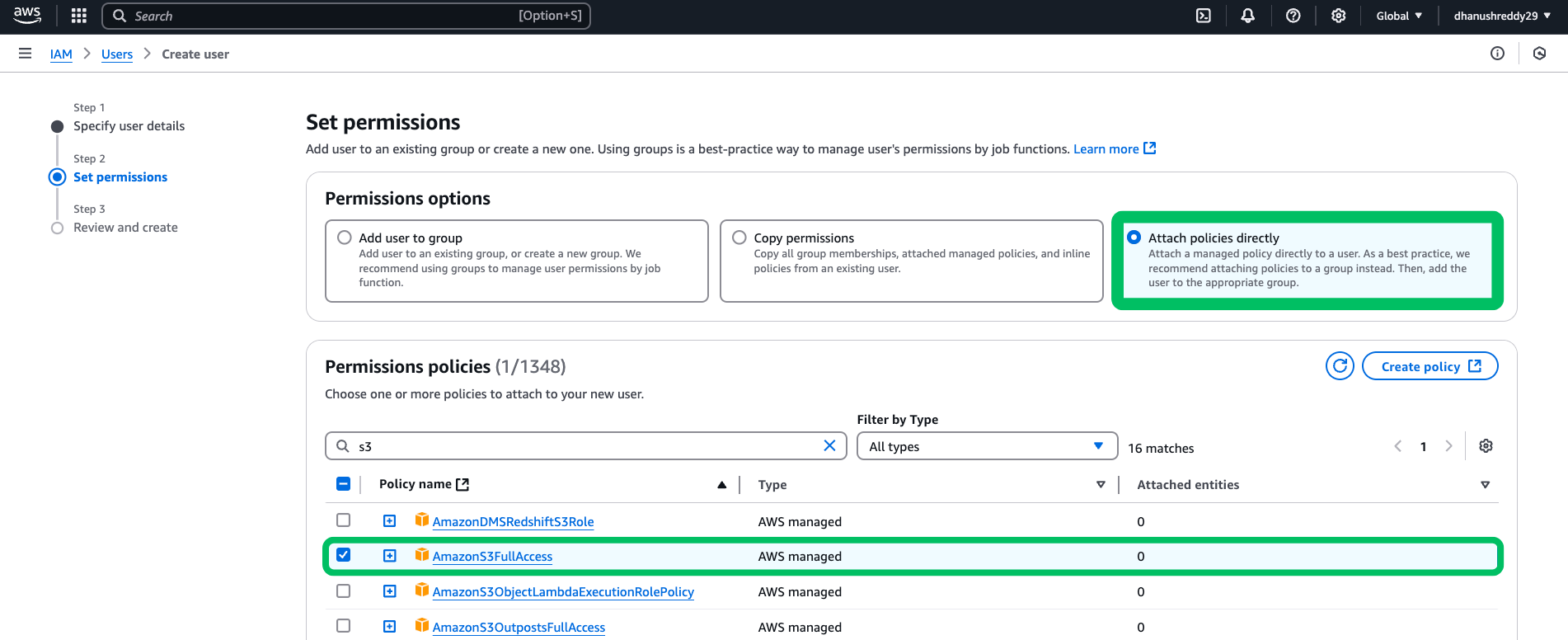Open the settings gear in the top bar

coord(1339,16)
